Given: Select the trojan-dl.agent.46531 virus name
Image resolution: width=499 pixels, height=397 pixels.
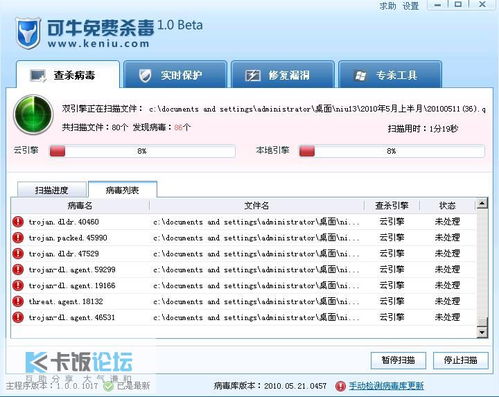Looking at the screenshot, I should pyautogui.click(x=72, y=318).
